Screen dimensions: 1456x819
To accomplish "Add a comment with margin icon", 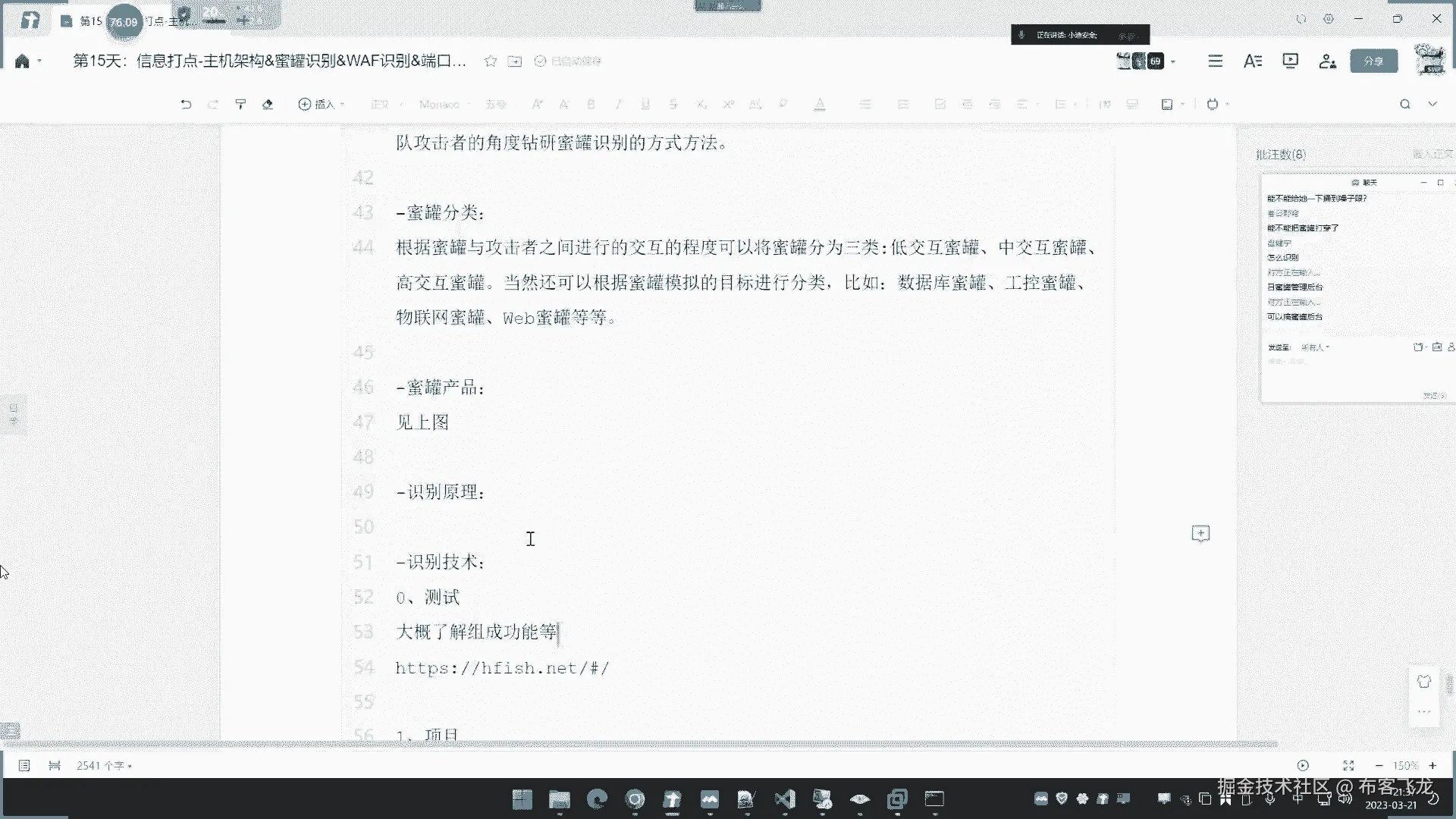I will pos(1200,534).
